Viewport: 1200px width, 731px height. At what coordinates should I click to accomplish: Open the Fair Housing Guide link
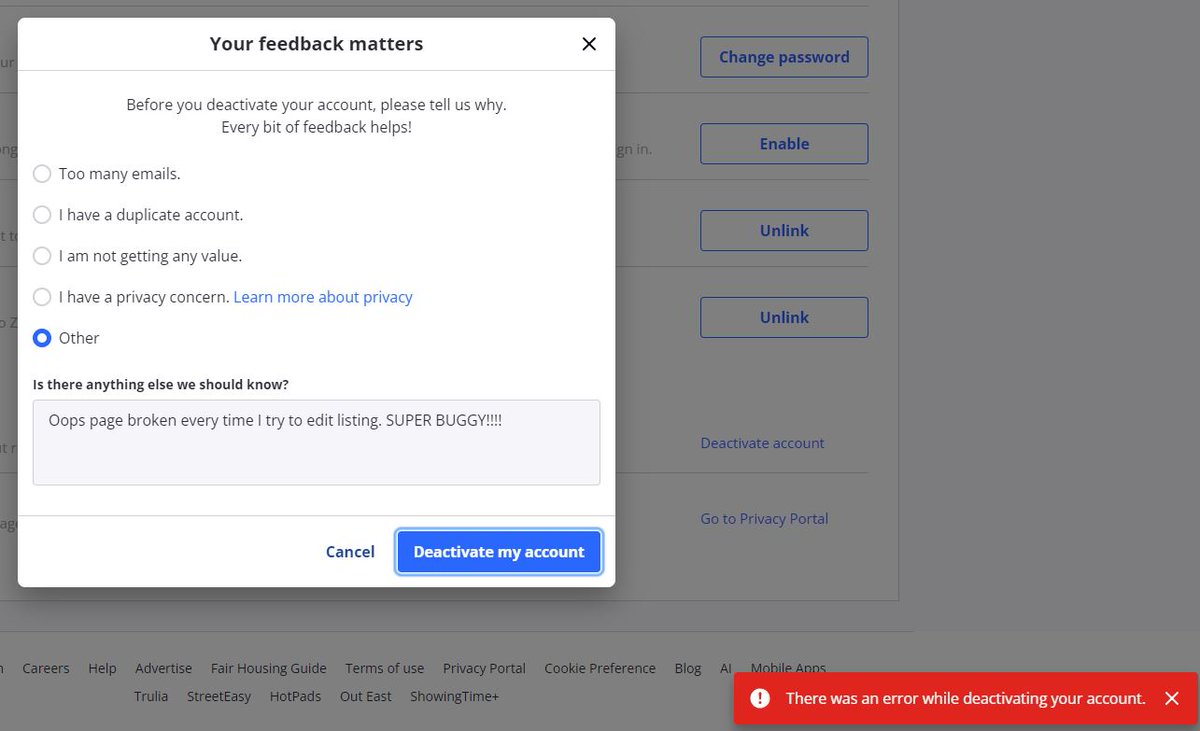[x=269, y=668]
